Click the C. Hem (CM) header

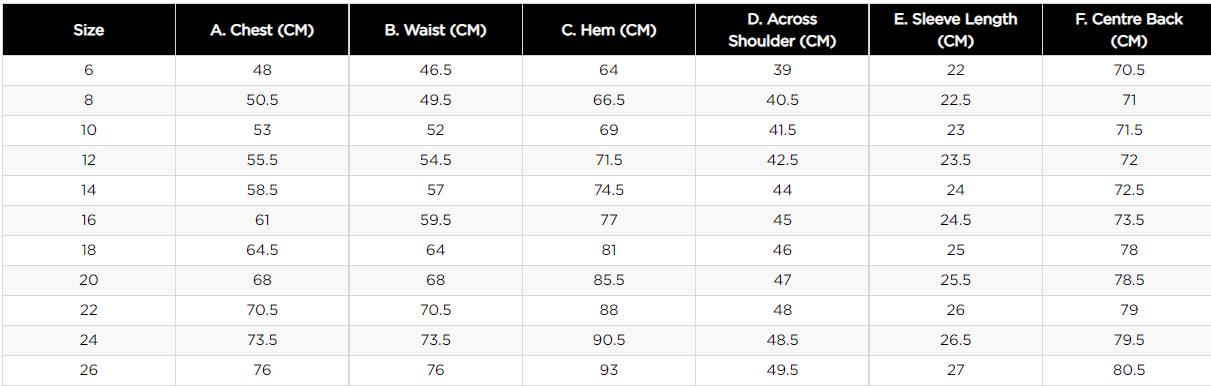point(609,30)
